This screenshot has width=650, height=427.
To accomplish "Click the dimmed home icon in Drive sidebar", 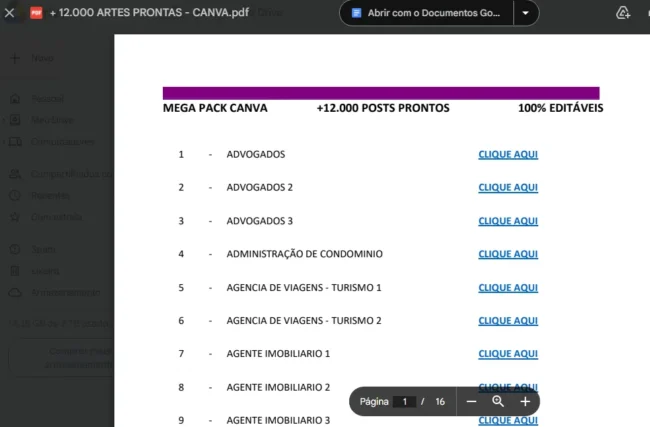I will 15,99.
